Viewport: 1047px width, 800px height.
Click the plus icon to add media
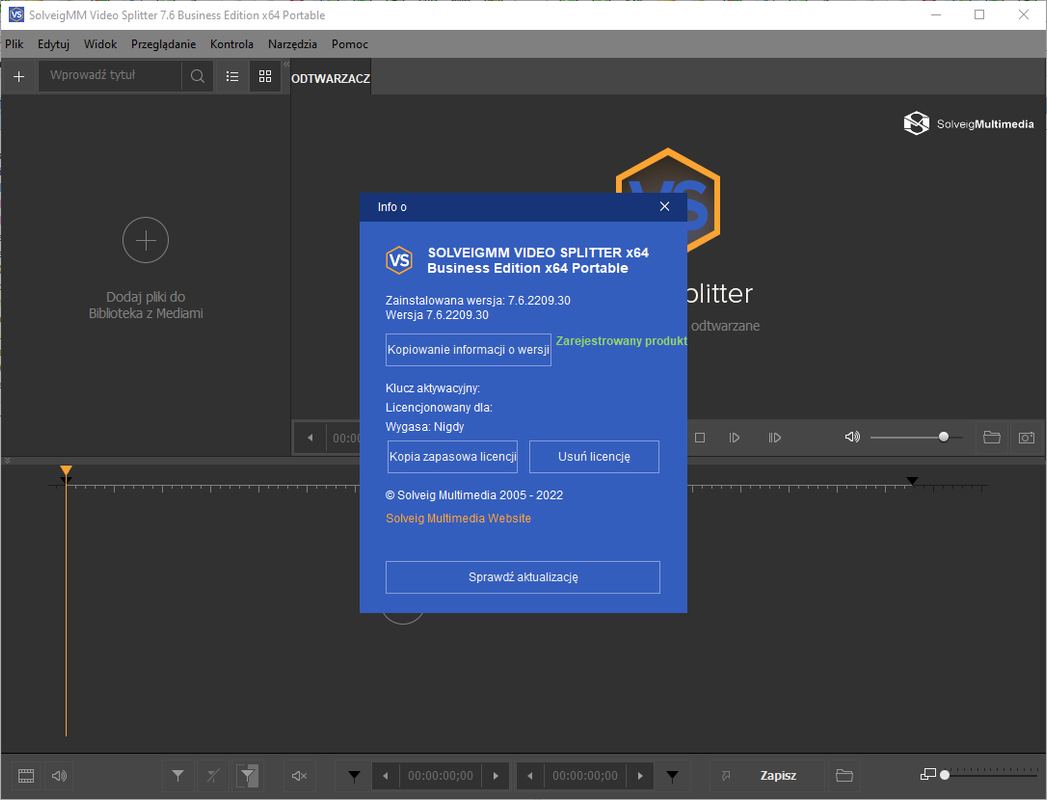[19, 77]
